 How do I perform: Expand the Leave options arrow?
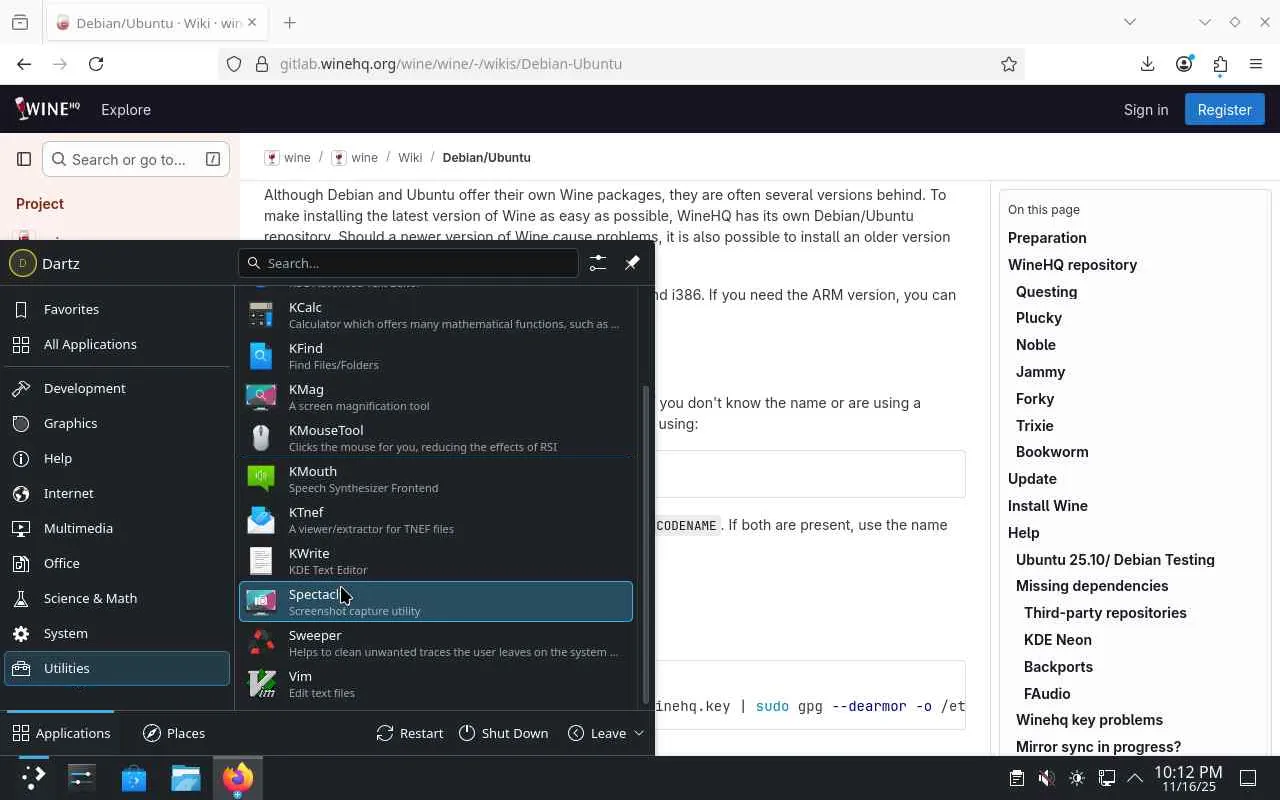click(639, 733)
